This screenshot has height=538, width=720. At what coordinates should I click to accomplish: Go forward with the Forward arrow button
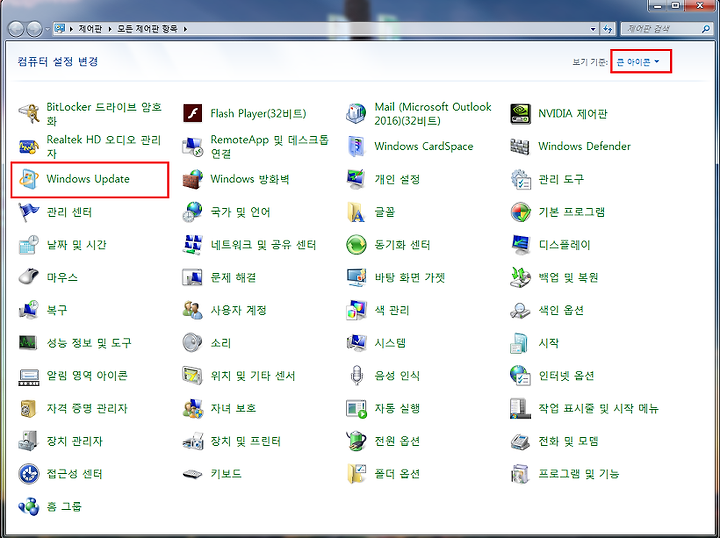point(34,29)
